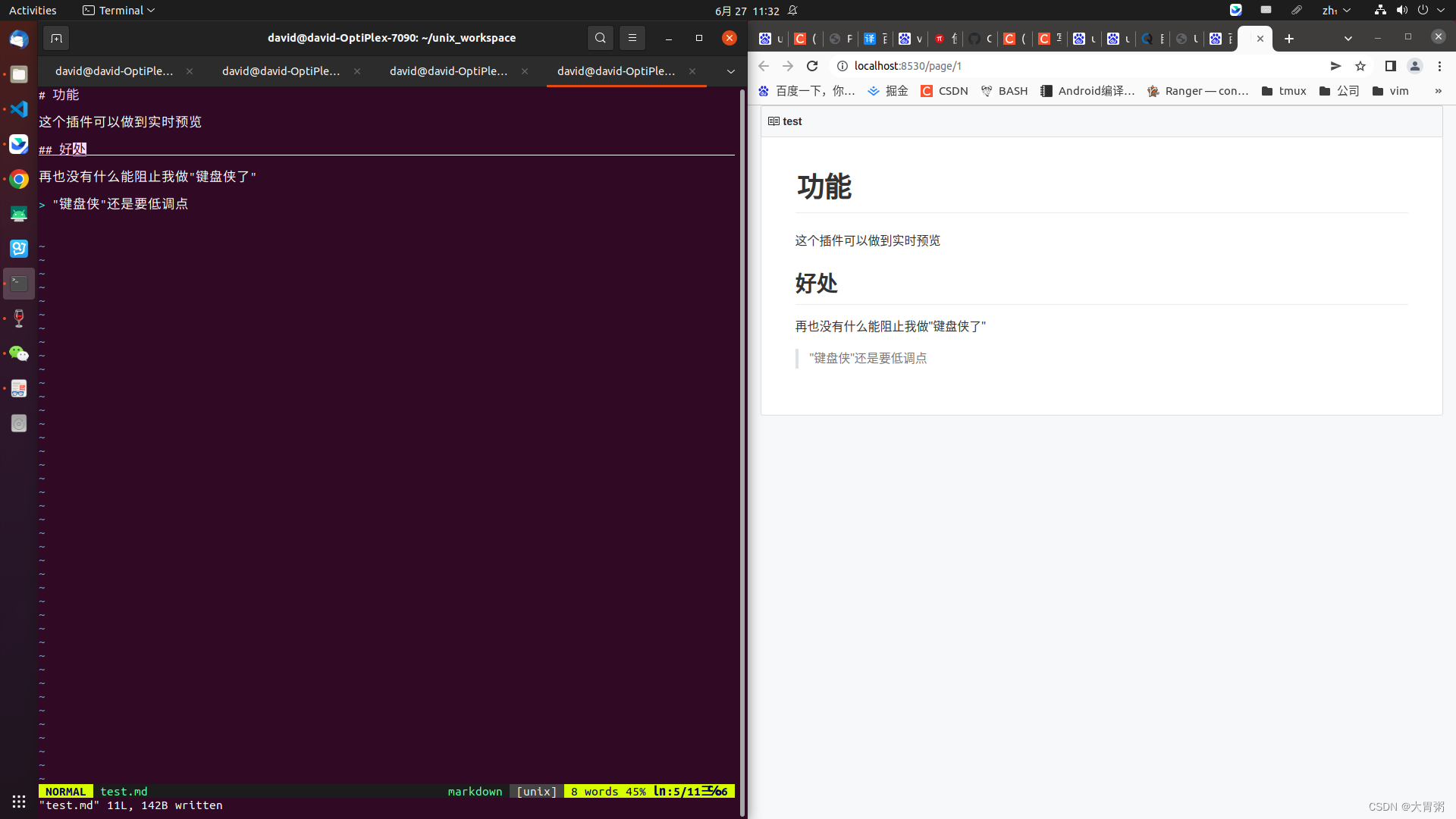Expand the hidden bookmarks overflow chevron

point(1439,91)
